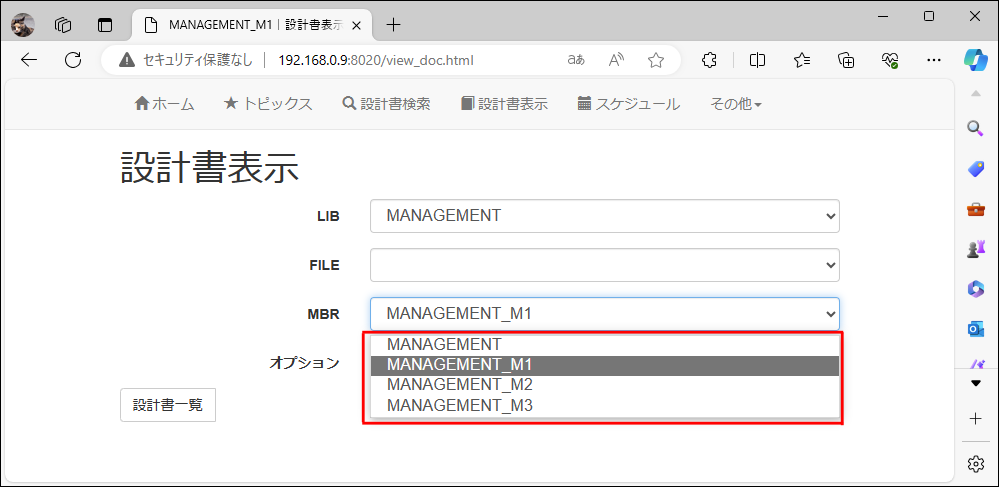999x487 pixels.
Task: Click the sidebar scroll-up arrow
Action: coord(975,94)
